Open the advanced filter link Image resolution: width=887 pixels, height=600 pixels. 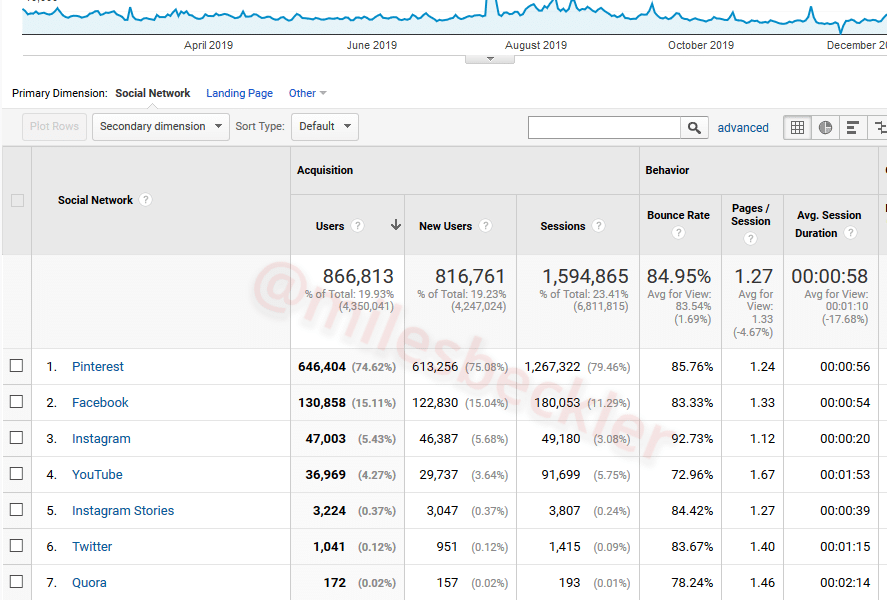(x=743, y=128)
